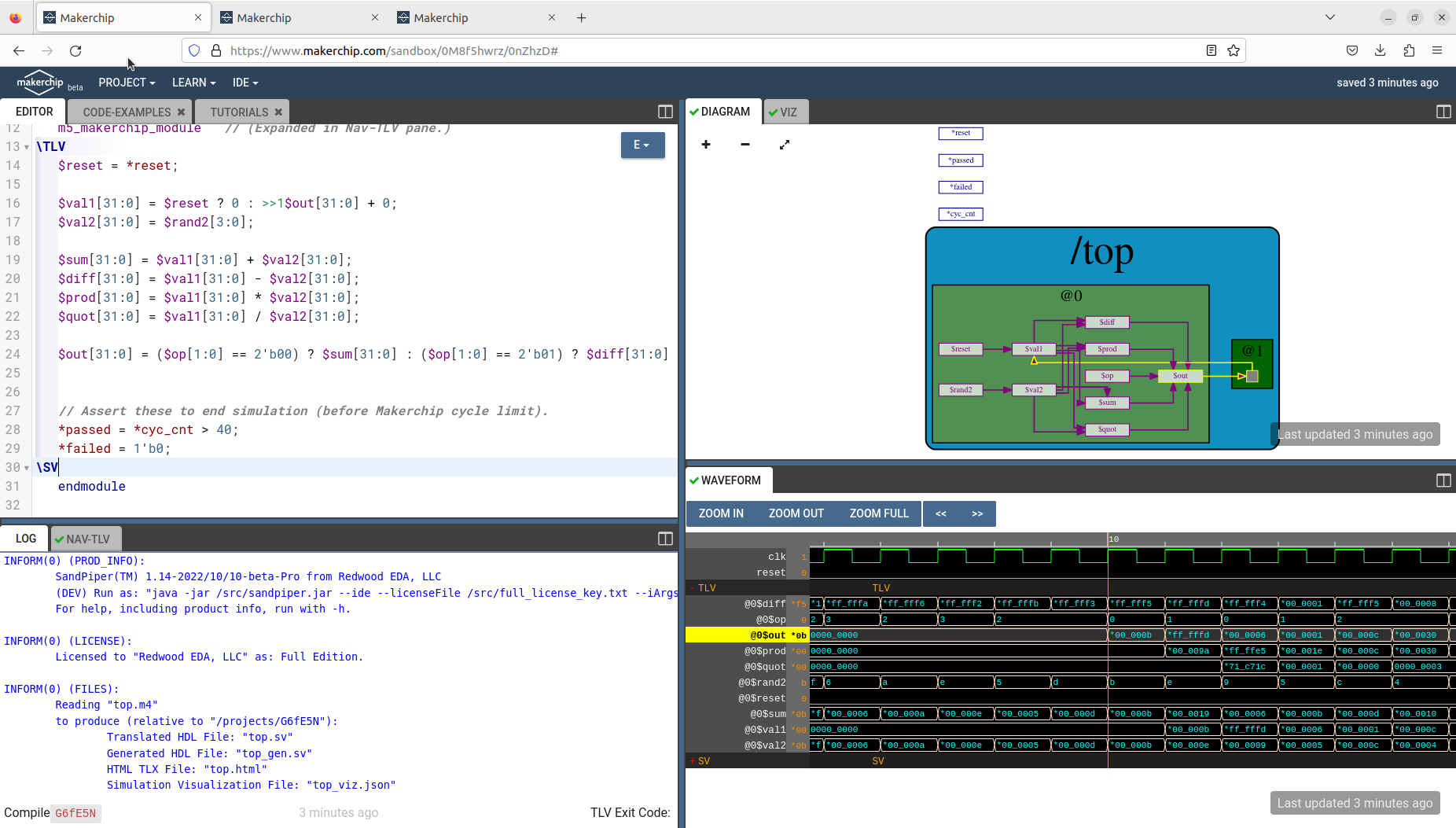Screen dimensions: 1456x828
Task: Toggle the VIZ checkbox
Action: tap(774, 111)
